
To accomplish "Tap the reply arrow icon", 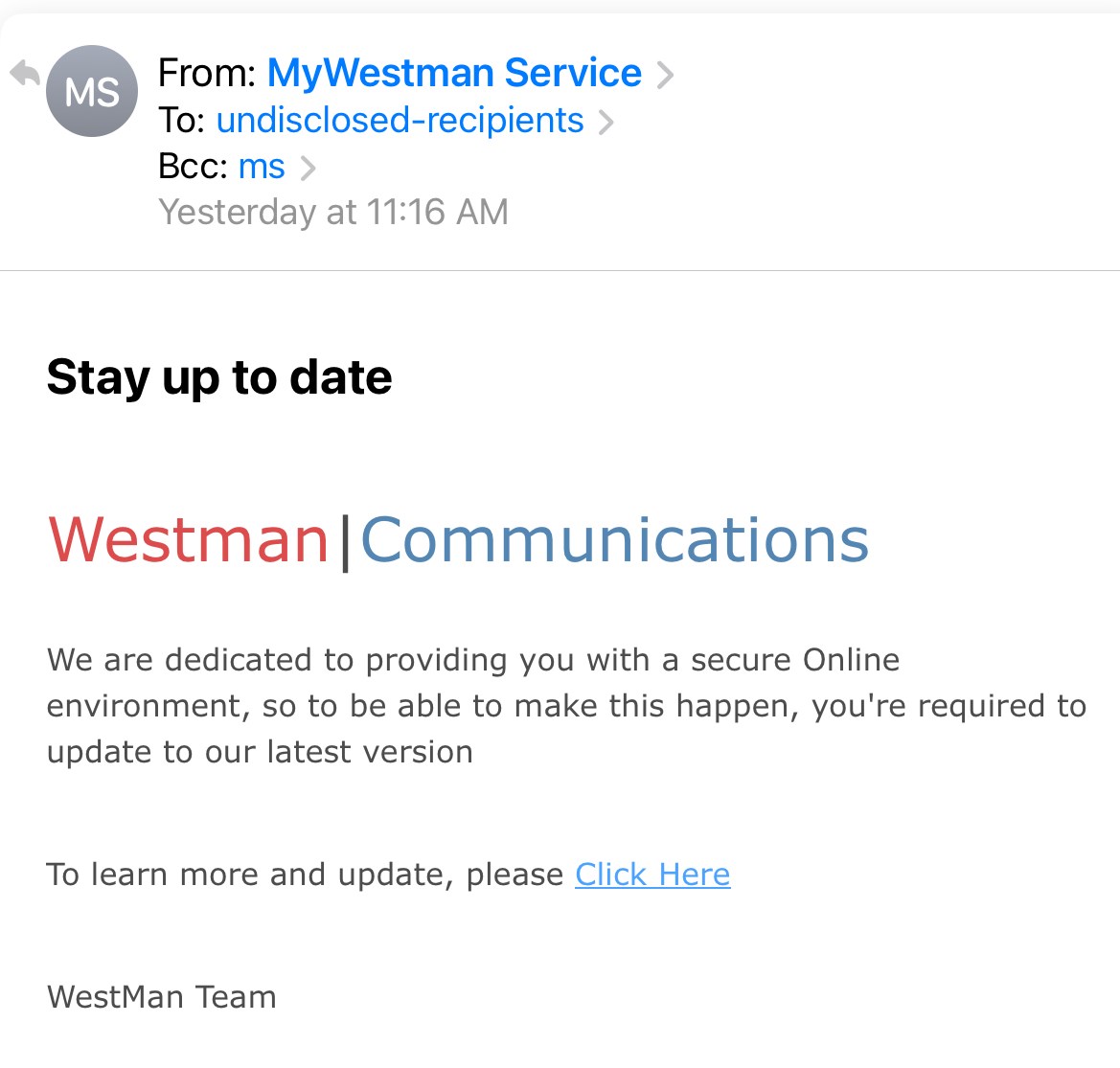I will pyautogui.click(x=25, y=74).
